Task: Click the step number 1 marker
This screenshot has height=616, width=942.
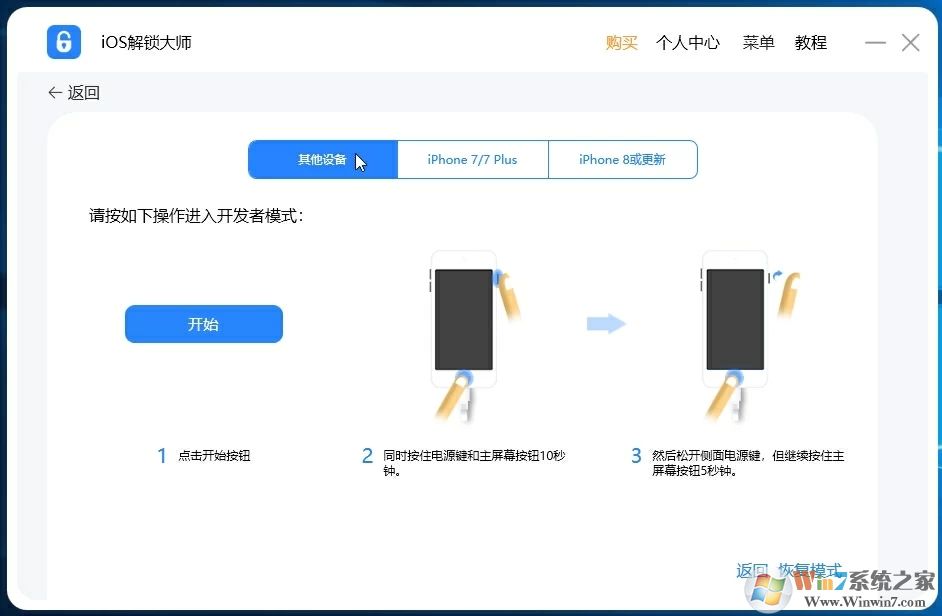Action: 162,455
